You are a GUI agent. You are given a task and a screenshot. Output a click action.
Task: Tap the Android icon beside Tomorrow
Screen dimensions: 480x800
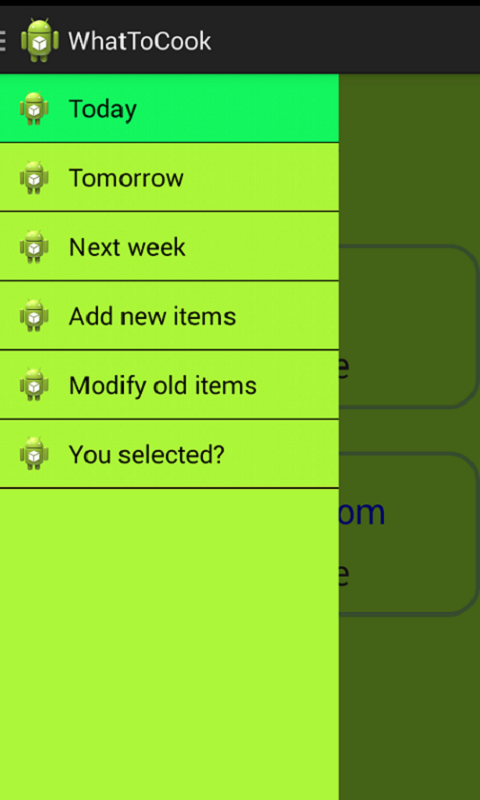[x=34, y=177]
